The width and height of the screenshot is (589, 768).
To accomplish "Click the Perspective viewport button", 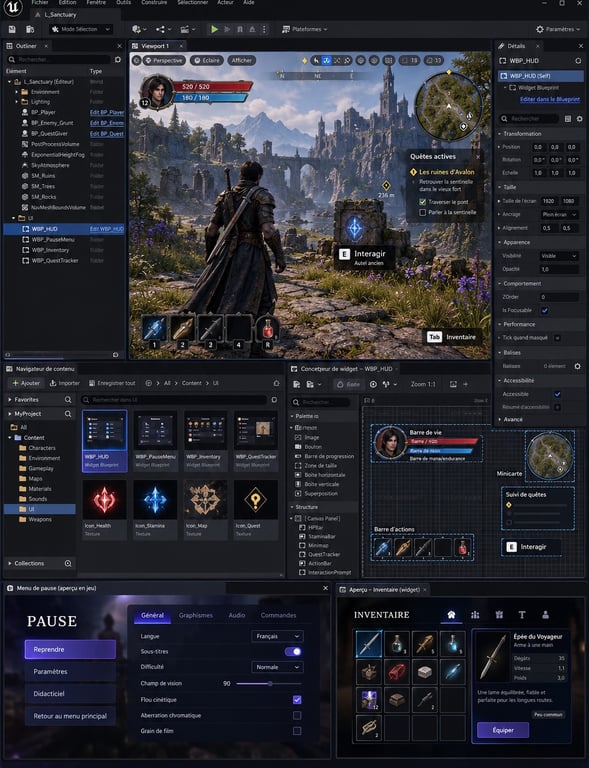I will coord(163,61).
